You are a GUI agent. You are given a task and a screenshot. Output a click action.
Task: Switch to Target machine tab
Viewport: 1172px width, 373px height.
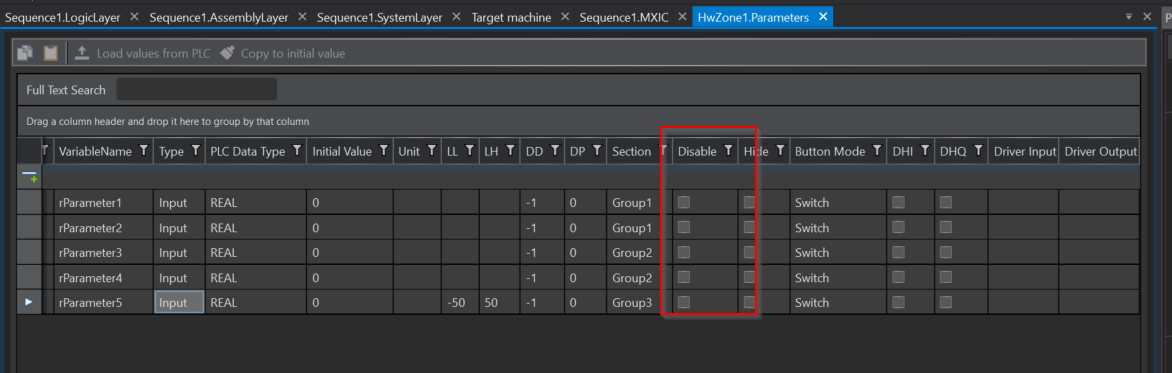click(x=511, y=17)
